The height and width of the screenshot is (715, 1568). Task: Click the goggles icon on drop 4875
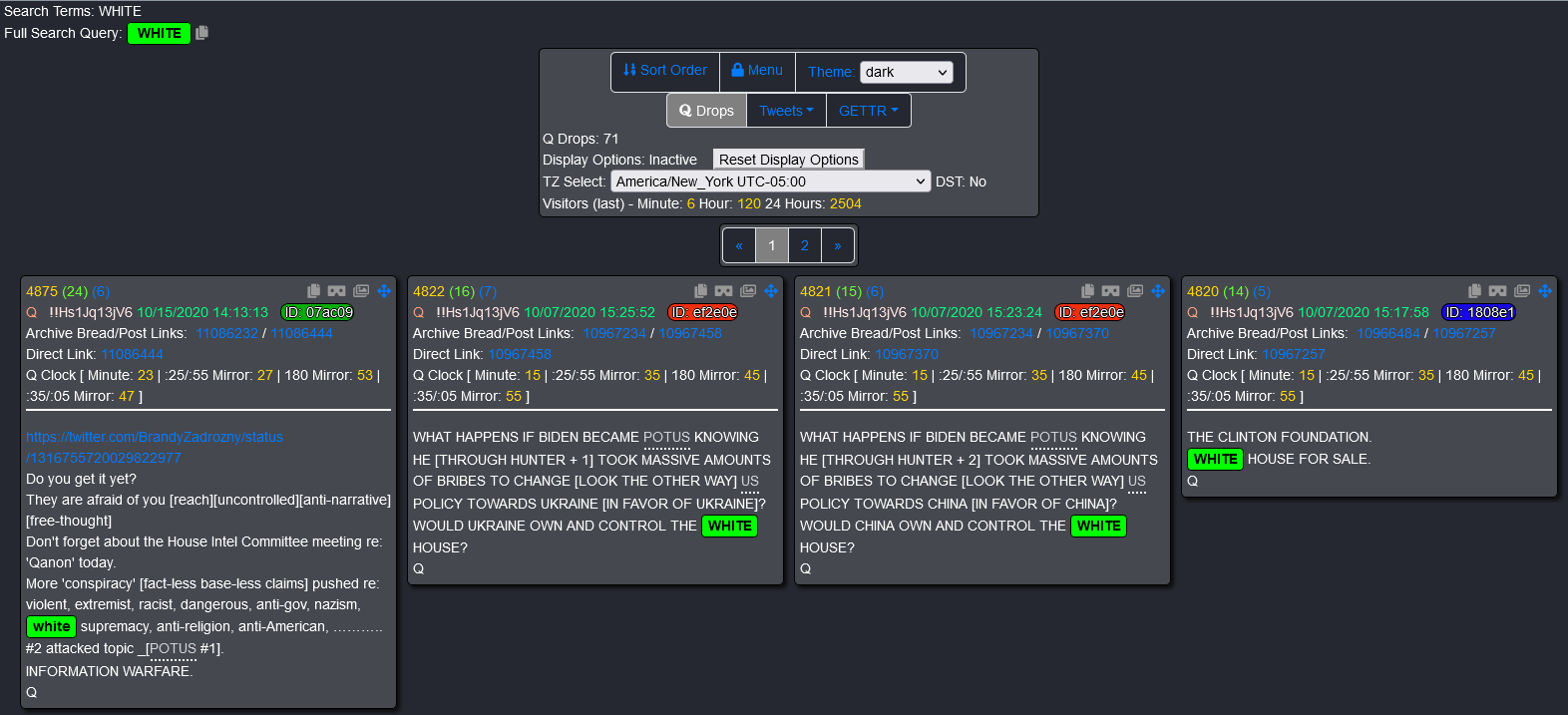(x=336, y=291)
